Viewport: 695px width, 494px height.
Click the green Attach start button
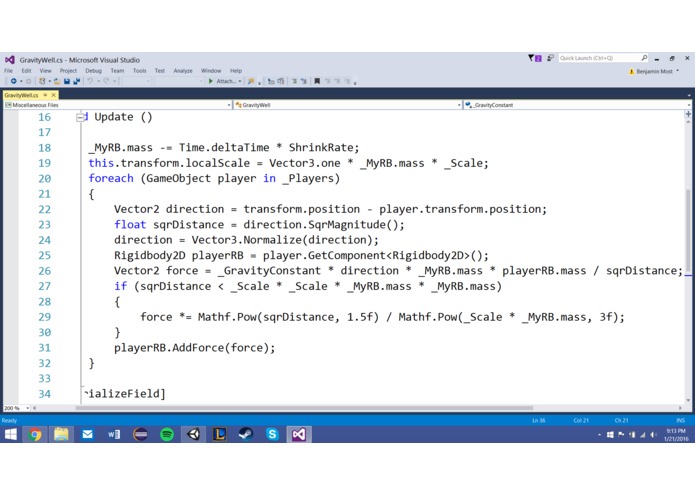[x=222, y=81]
